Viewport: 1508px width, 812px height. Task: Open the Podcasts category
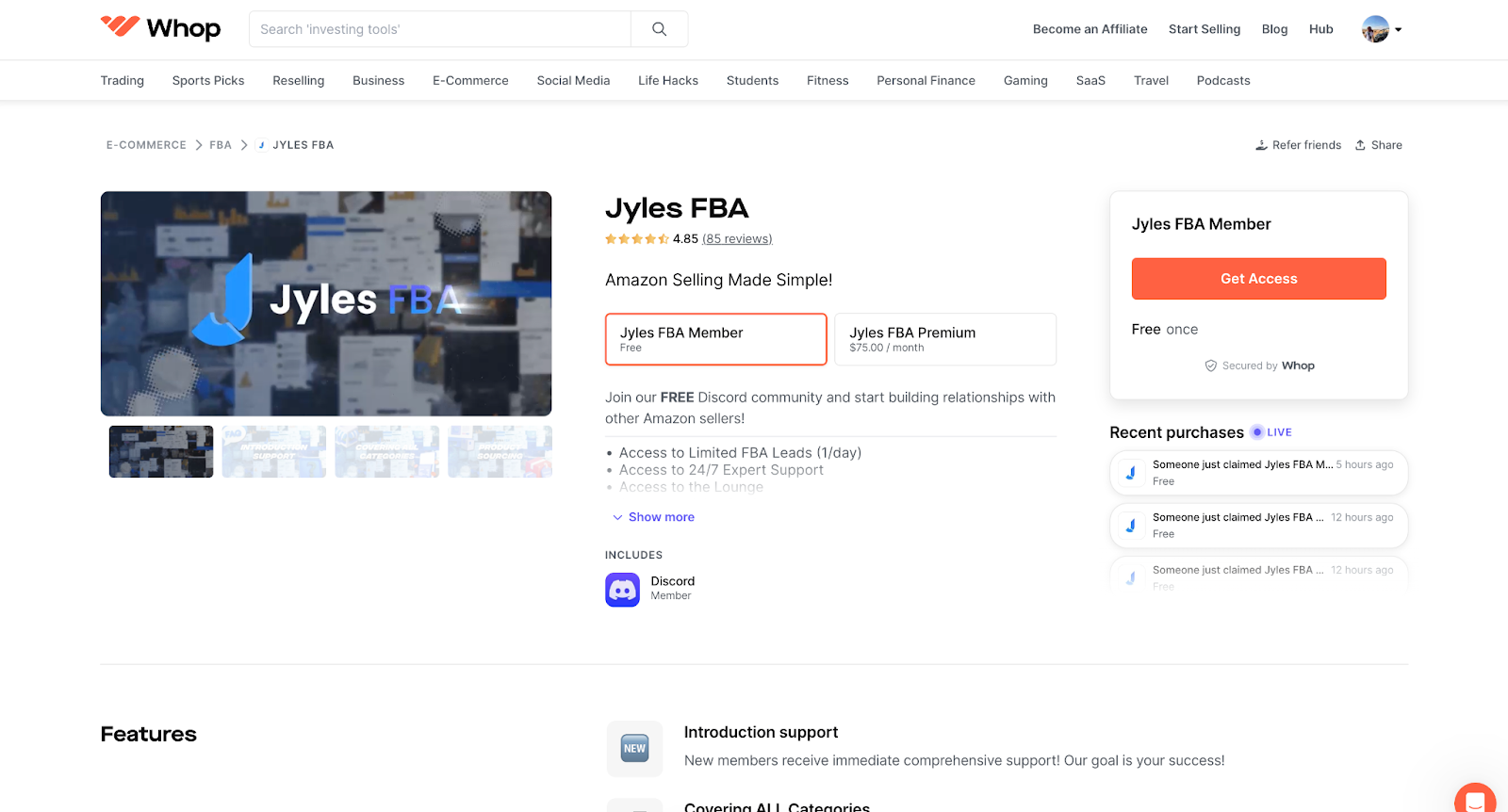(x=1223, y=80)
